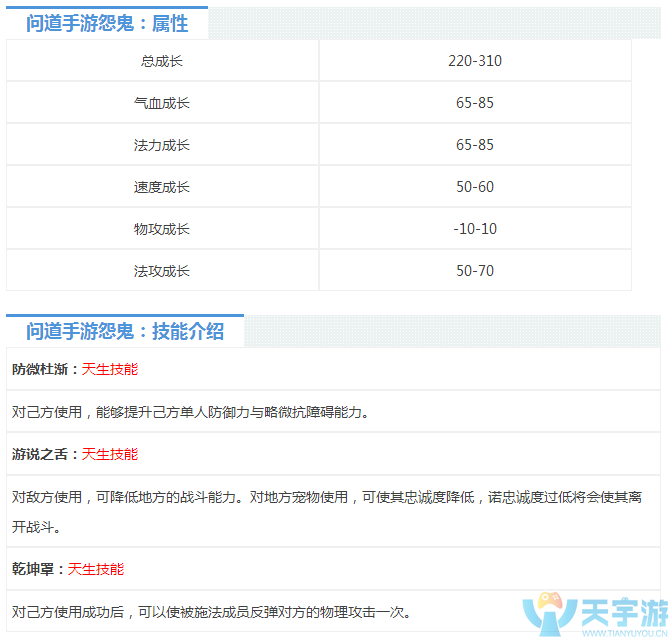The image size is (670, 639).
Task: Select the 速度成长 cell
Action: coord(162,187)
